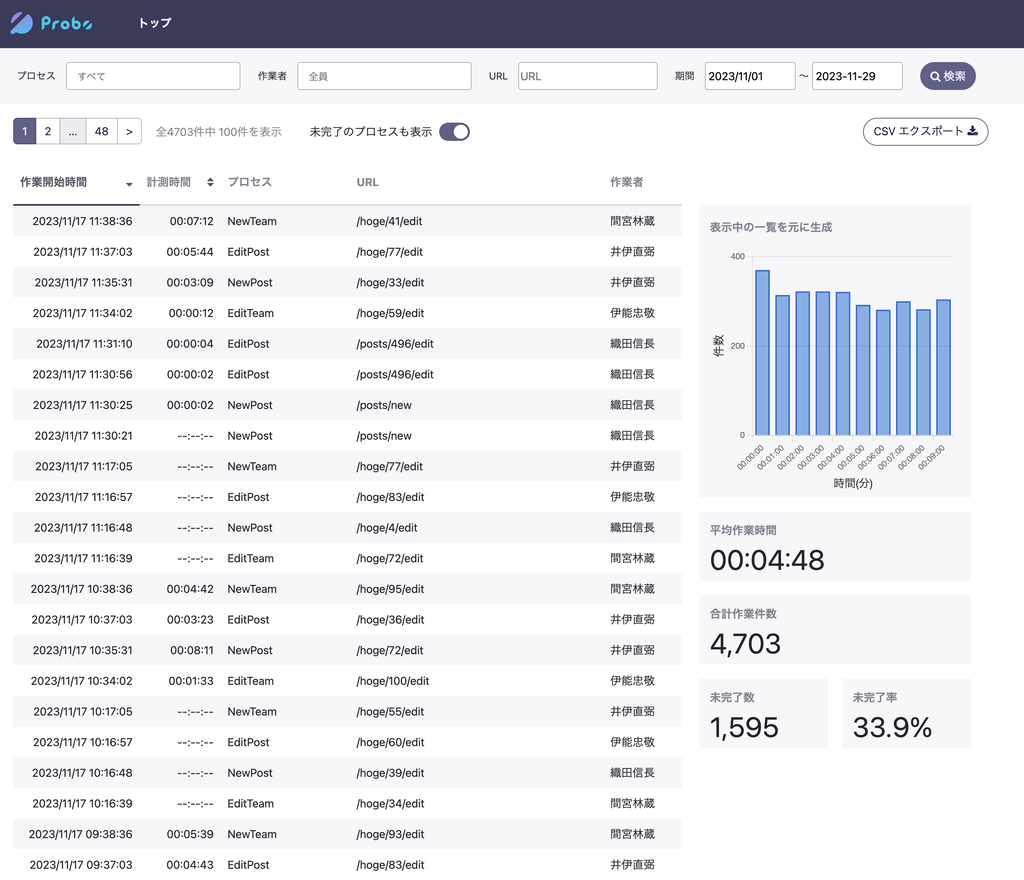Open the 作業者 filter dropdown
This screenshot has height=880, width=1024.
pos(384,76)
